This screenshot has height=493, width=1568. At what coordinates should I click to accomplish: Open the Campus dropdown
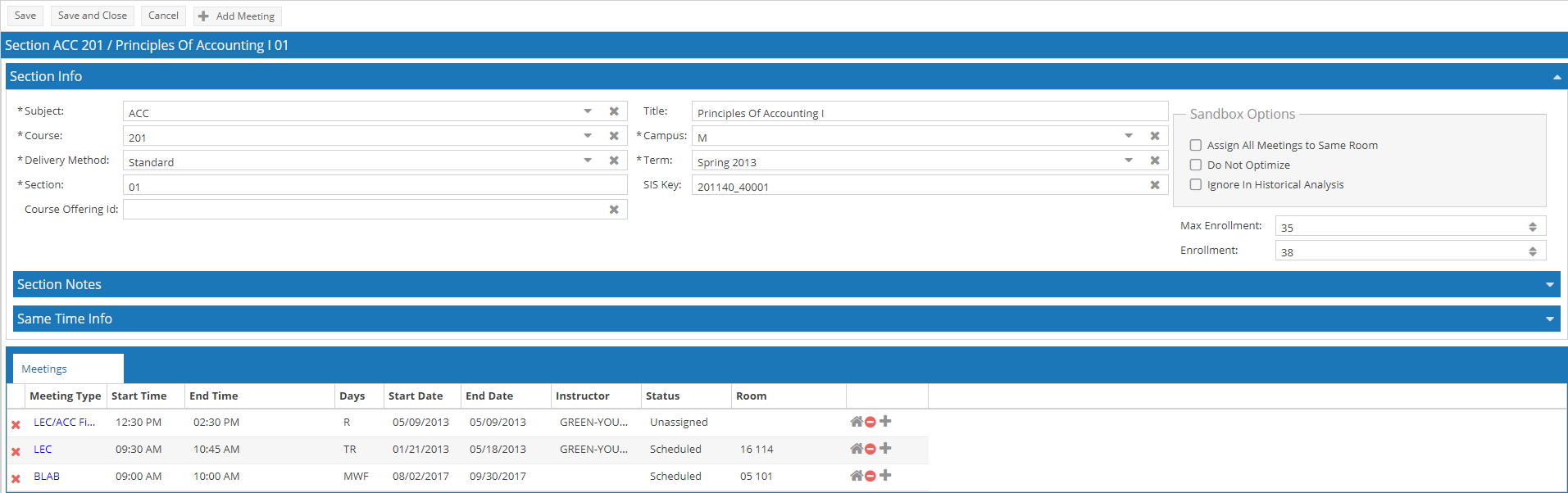[1129, 136]
